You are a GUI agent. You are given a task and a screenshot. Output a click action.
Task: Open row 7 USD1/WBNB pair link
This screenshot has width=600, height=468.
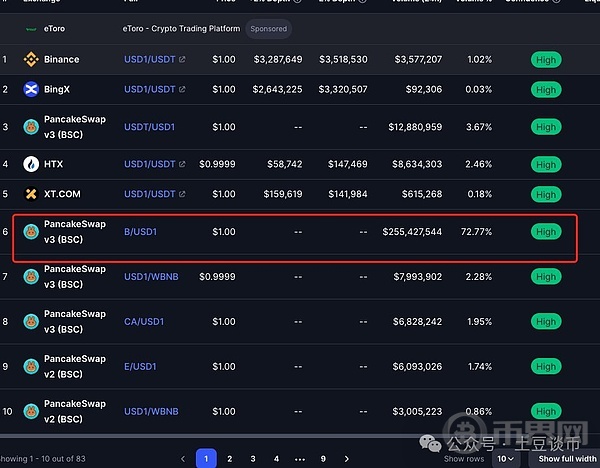151,277
